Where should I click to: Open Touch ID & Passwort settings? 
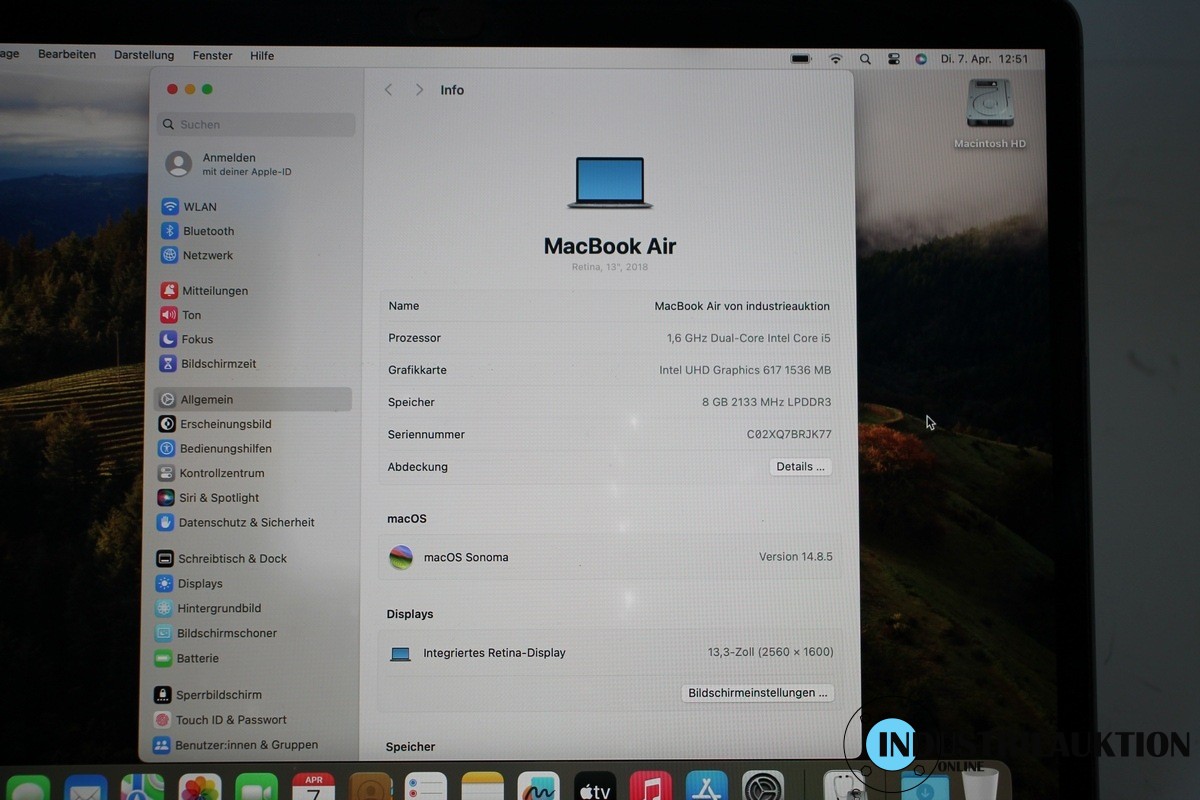tap(230, 720)
